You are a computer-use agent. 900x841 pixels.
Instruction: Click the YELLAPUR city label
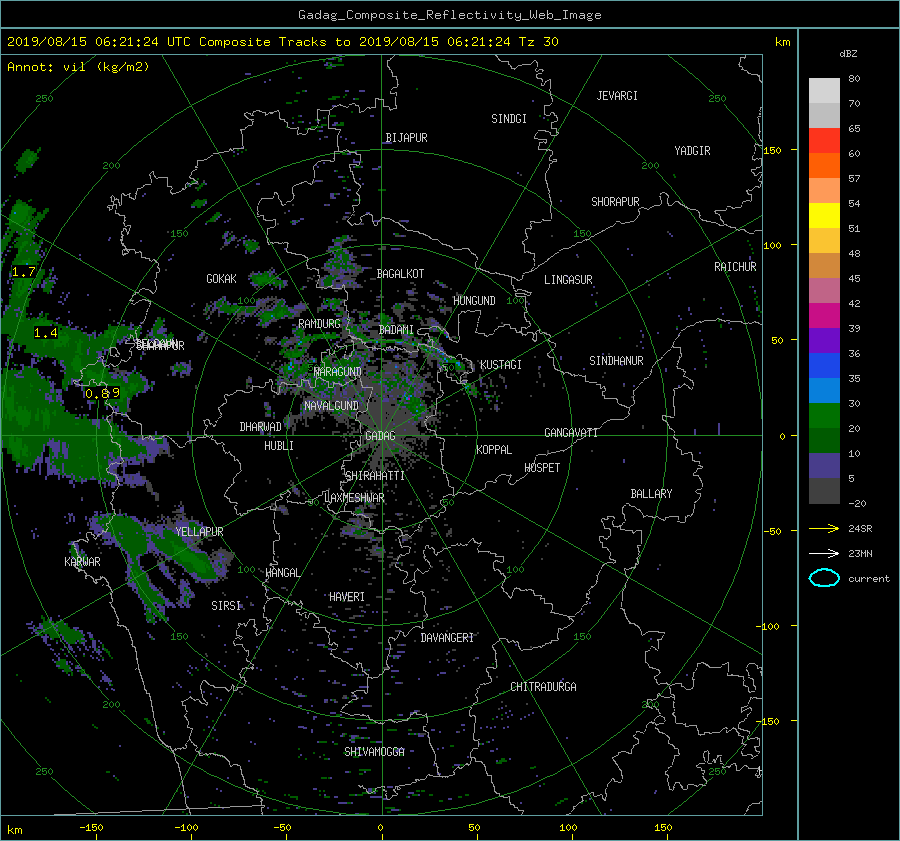pos(199,532)
